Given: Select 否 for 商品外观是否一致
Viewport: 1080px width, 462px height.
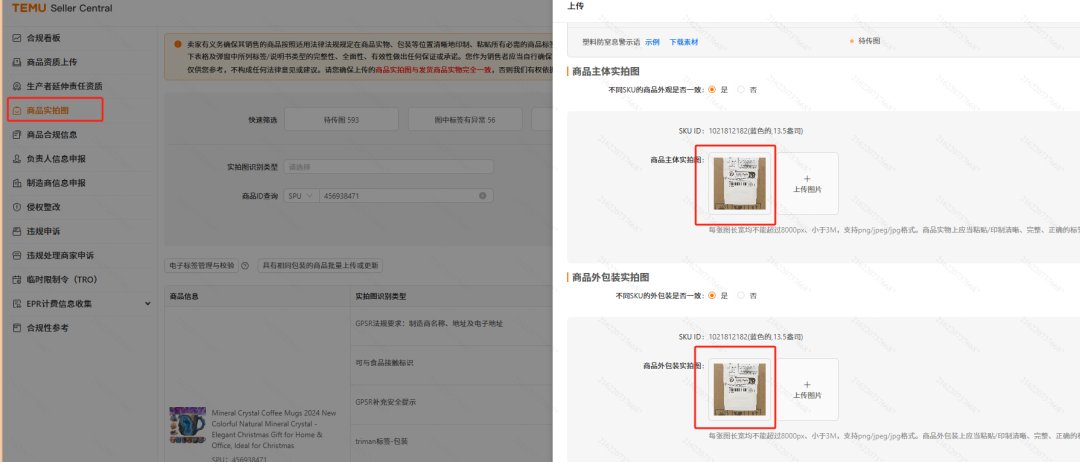Looking at the screenshot, I should point(741,90).
